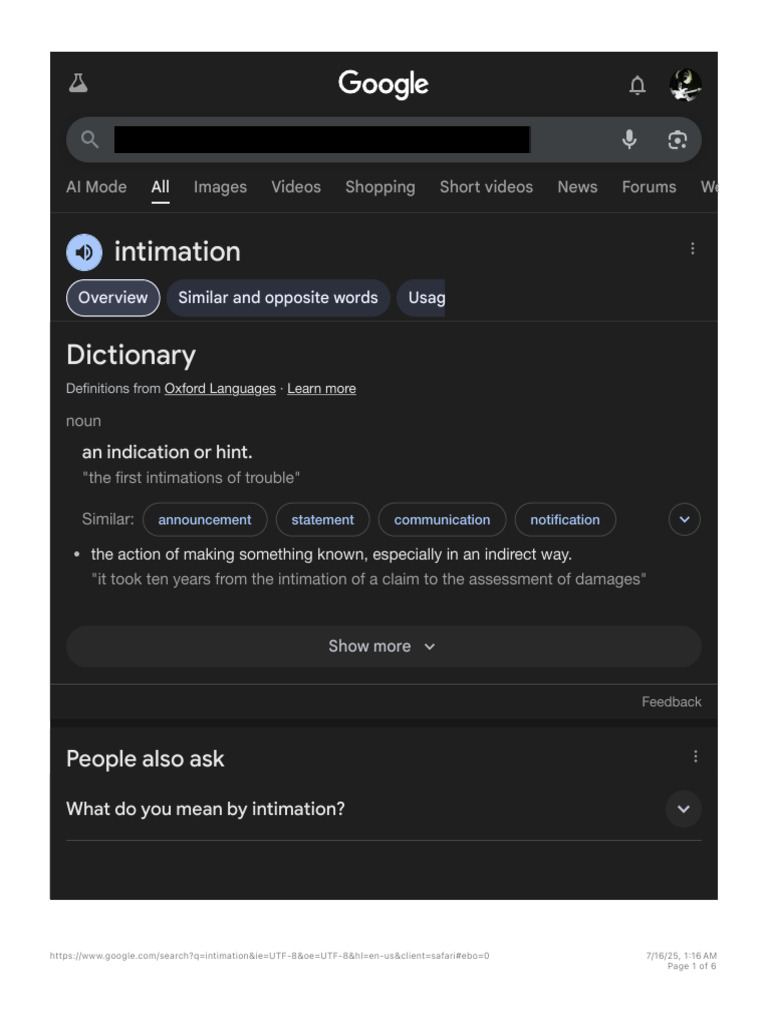
Task: Open the Forums tab
Action: 648,187
